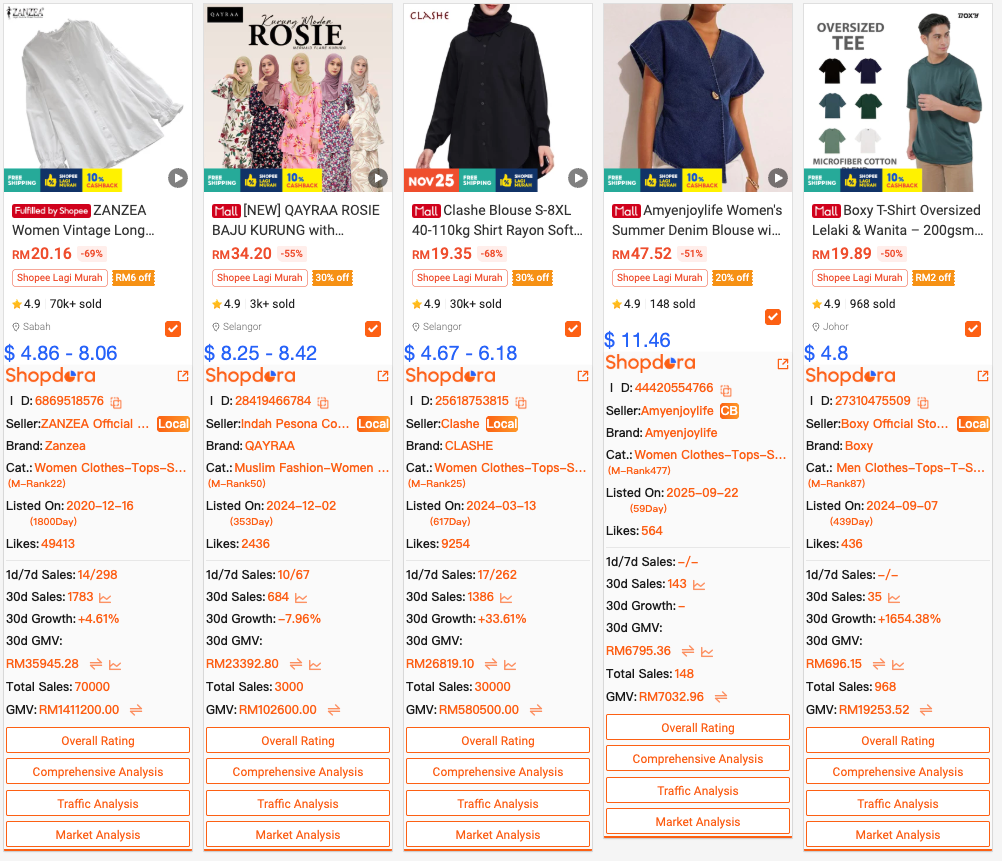The height and width of the screenshot is (861, 1002).
Task: Open Overall Rating for the ZANZEA product
Action: pyautogui.click(x=98, y=740)
